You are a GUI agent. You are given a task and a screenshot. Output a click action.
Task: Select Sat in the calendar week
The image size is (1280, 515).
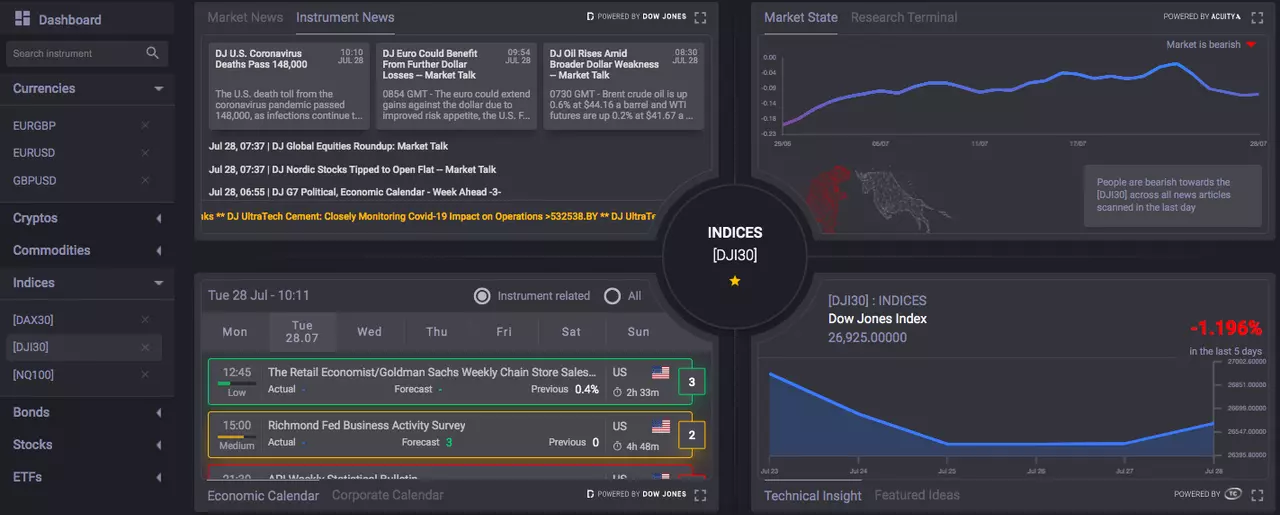pyautogui.click(x=571, y=332)
